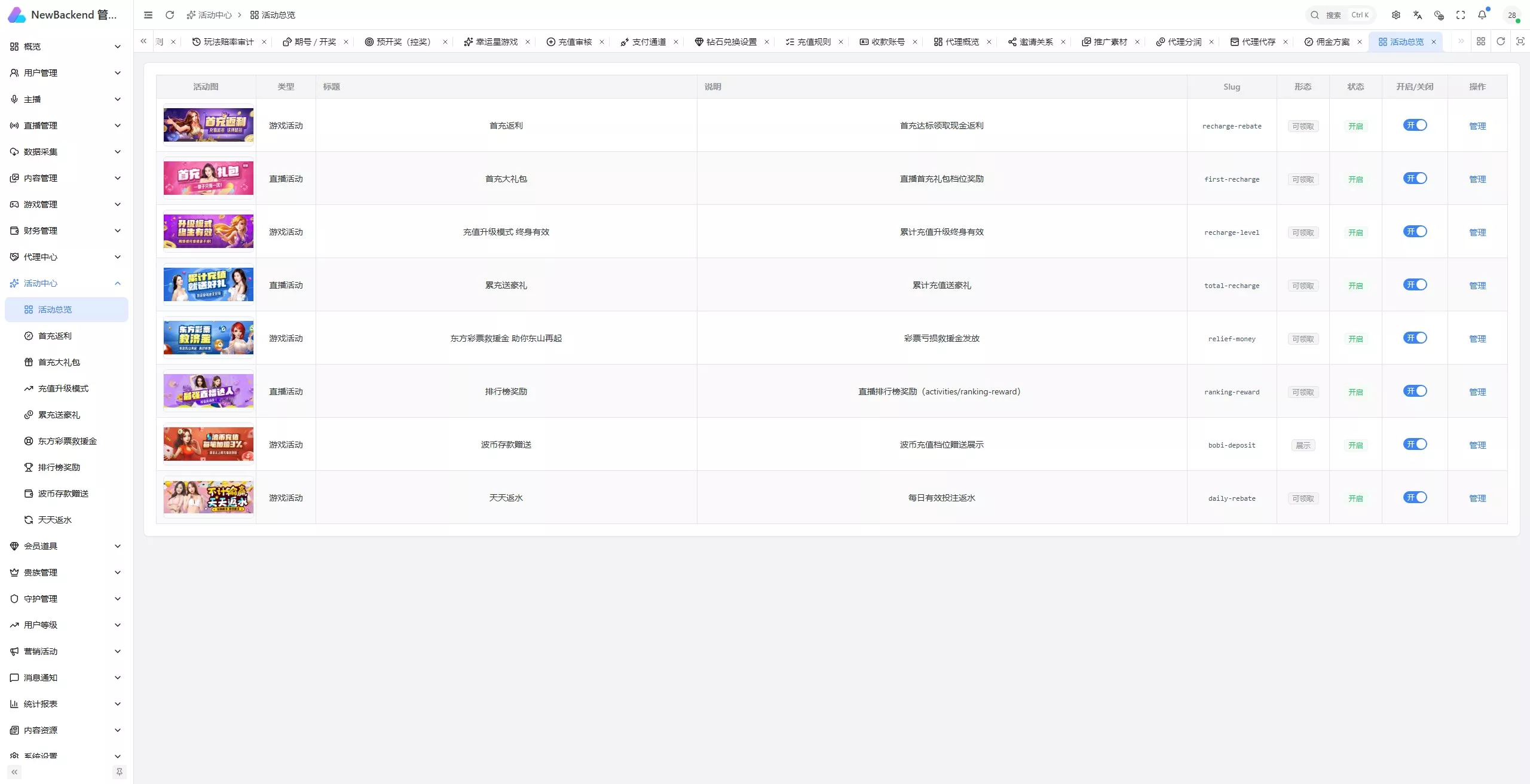Screen dimensions: 1530x784
Task: Maximize content area with tab bar icon
Action: (1520, 41)
